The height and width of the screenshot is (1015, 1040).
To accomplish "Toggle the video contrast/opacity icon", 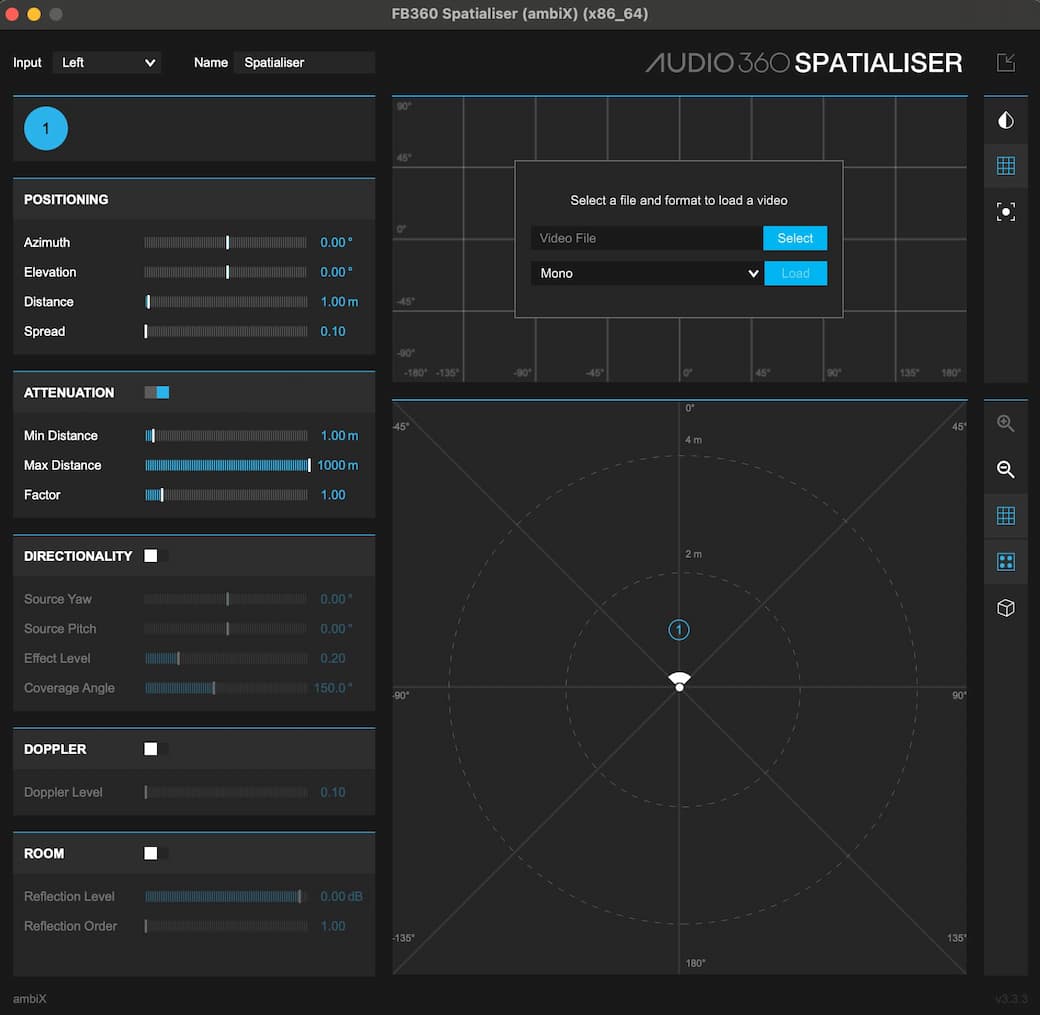I will (1005, 121).
